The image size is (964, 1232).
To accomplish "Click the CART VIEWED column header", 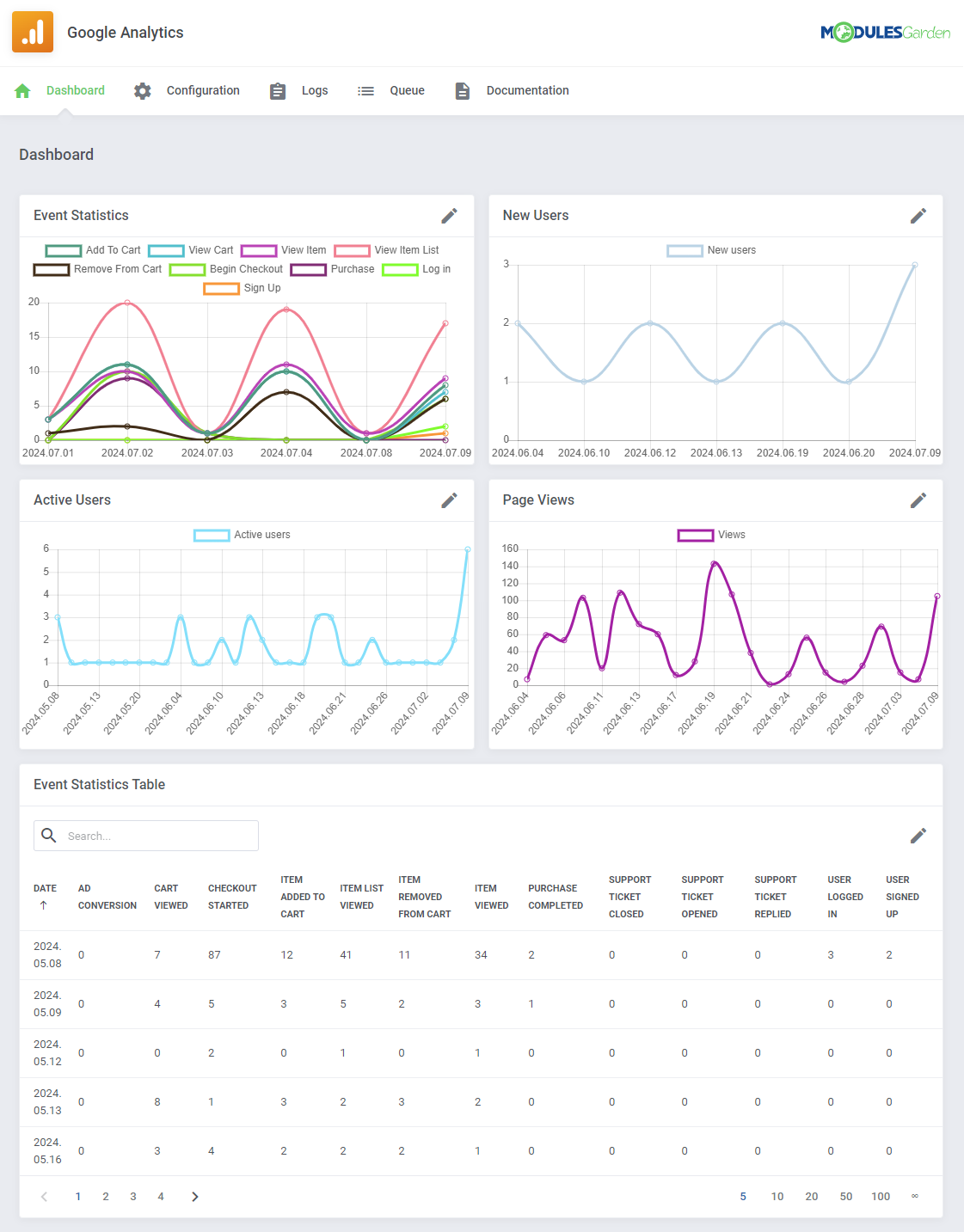I will [171, 897].
